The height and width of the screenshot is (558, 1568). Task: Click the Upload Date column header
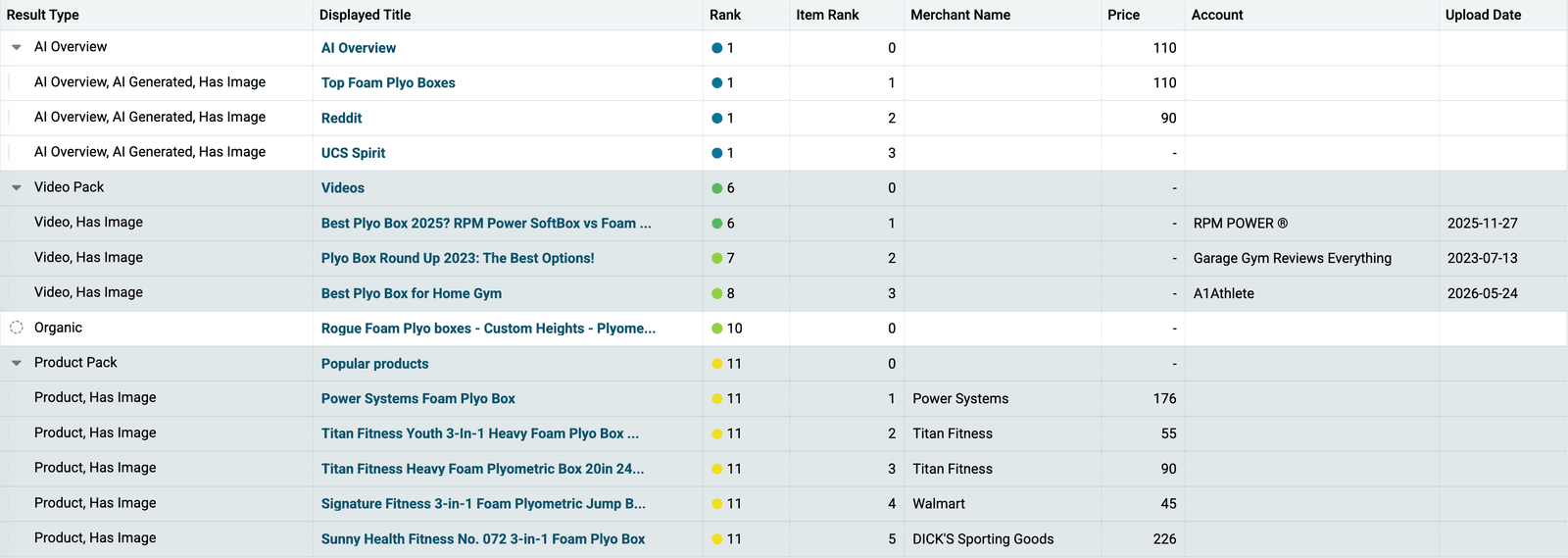coord(1483,15)
